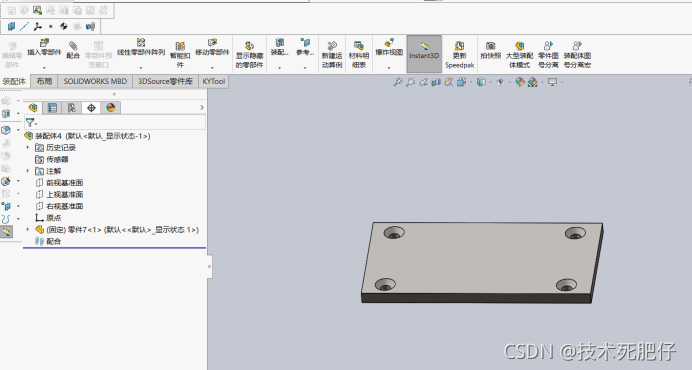The image size is (692, 370).
Task: Switch to the 3DSource零件库 tab
Action: pos(165,81)
